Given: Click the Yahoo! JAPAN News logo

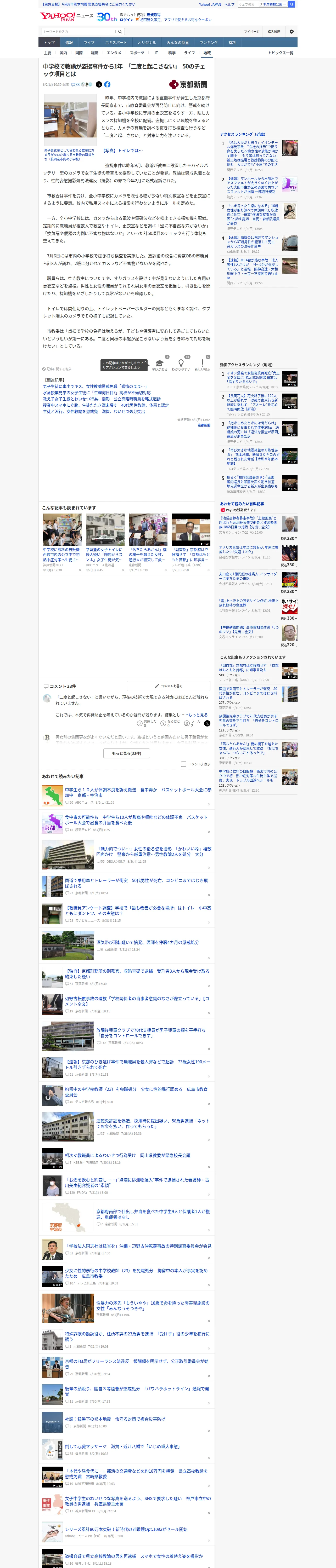Looking at the screenshot, I should [x=66, y=16].
